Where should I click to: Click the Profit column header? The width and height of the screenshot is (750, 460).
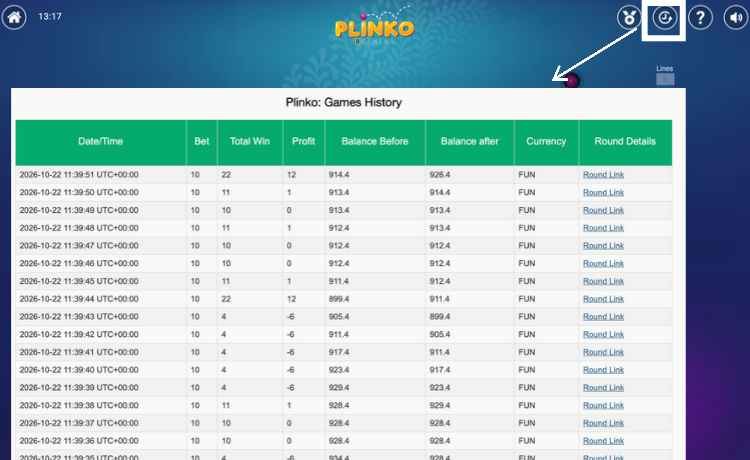click(x=303, y=142)
